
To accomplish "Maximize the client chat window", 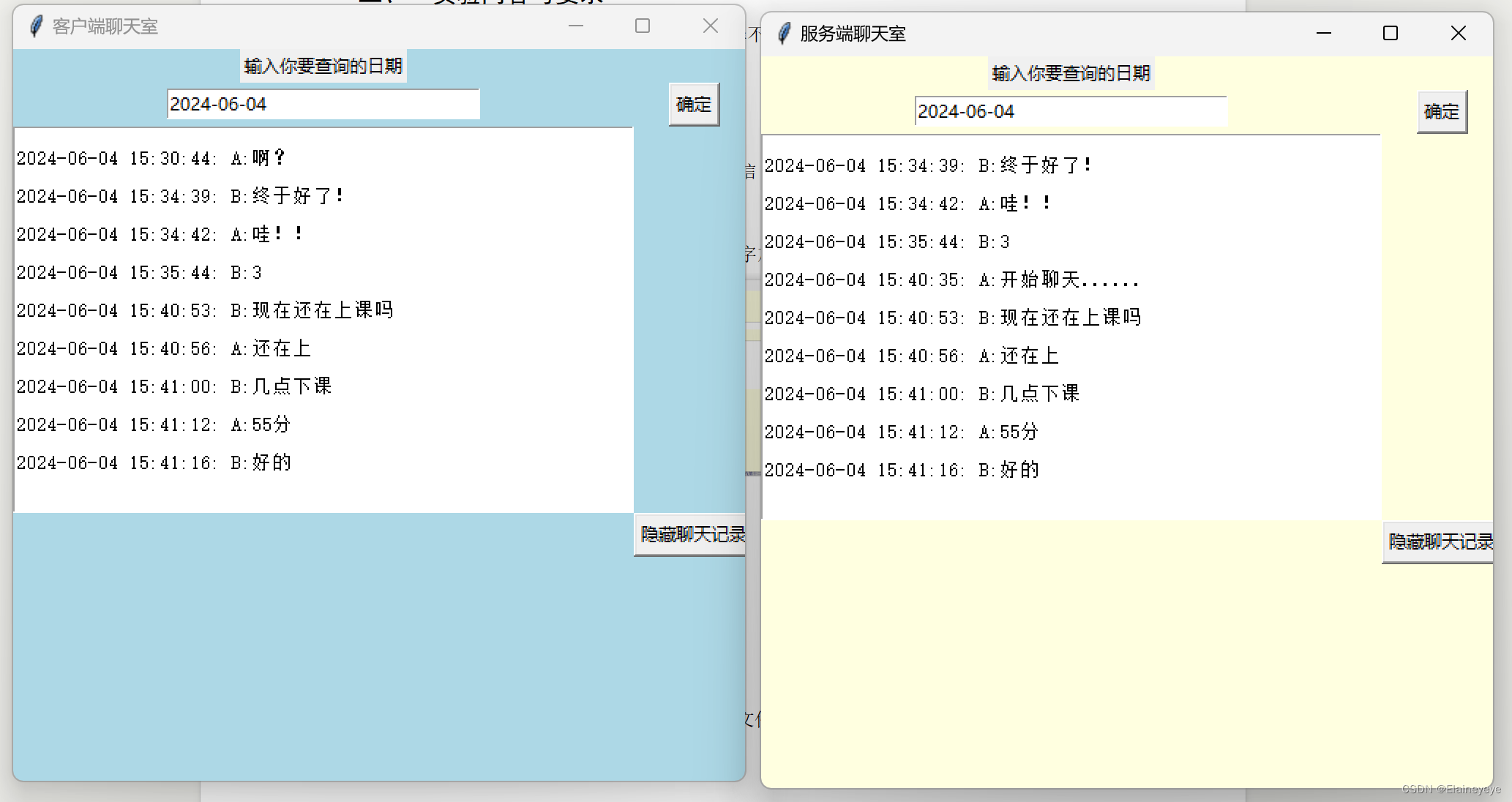I will (643, 26).
